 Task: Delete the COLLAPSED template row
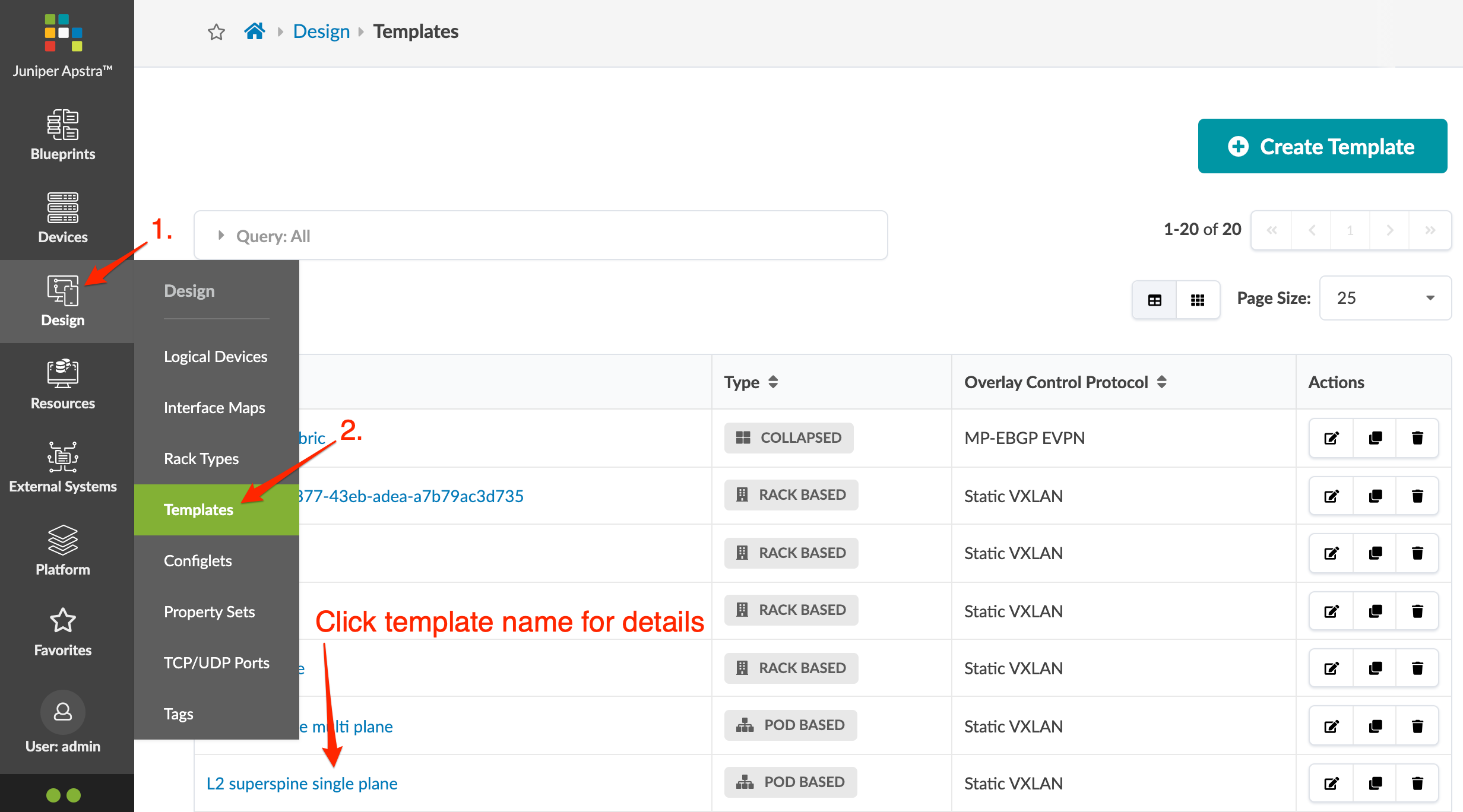[1417, 438]
